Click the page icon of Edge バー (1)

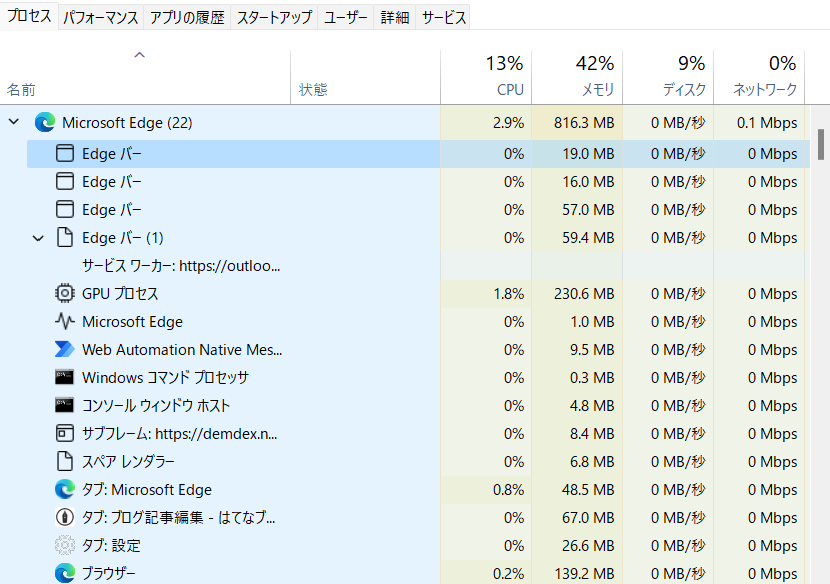click(65, 238)
